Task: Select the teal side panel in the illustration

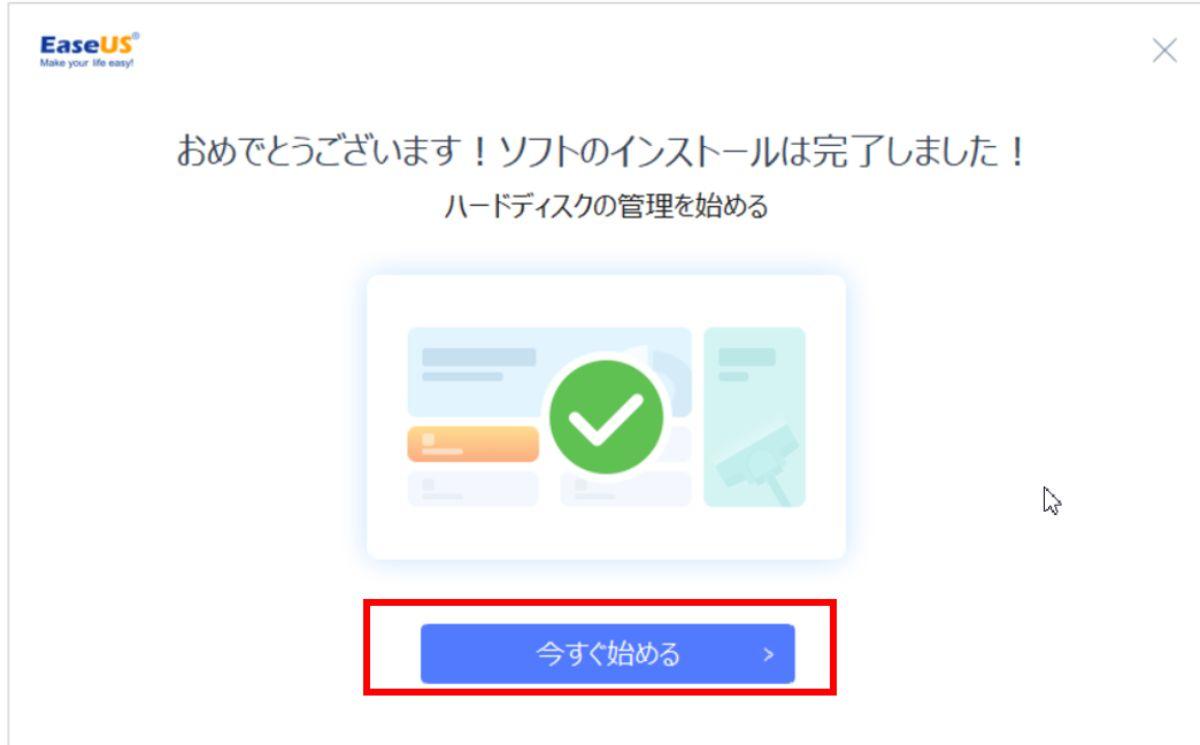Action: (754, 416)
